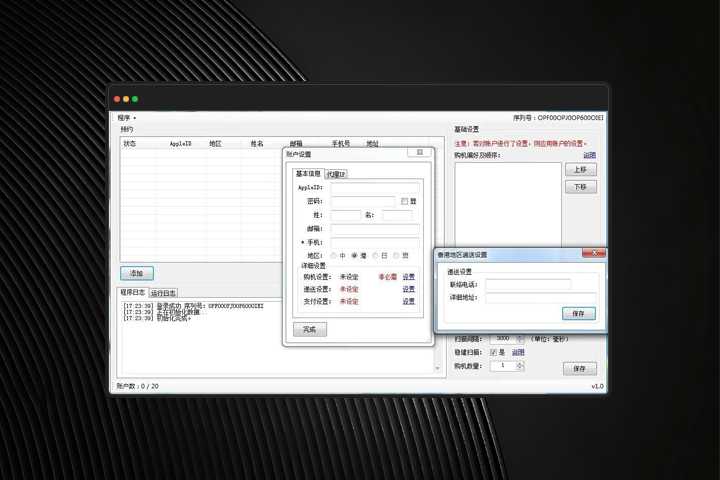Open the 支付设置 设置 link
Image resolution: width=720 pixels, height=480 pixels.
[408, 301]
